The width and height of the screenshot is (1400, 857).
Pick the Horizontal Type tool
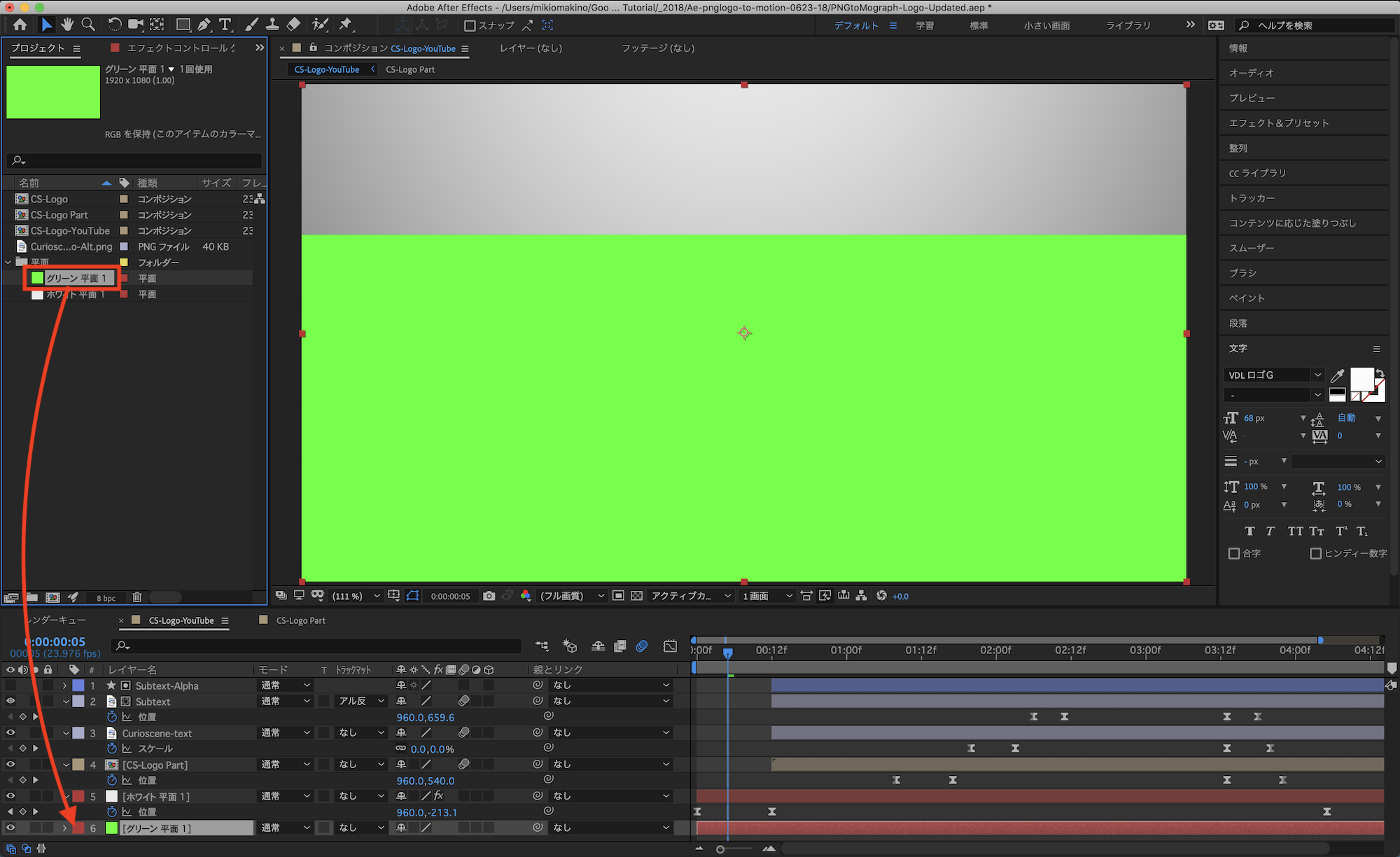point(225,25)
